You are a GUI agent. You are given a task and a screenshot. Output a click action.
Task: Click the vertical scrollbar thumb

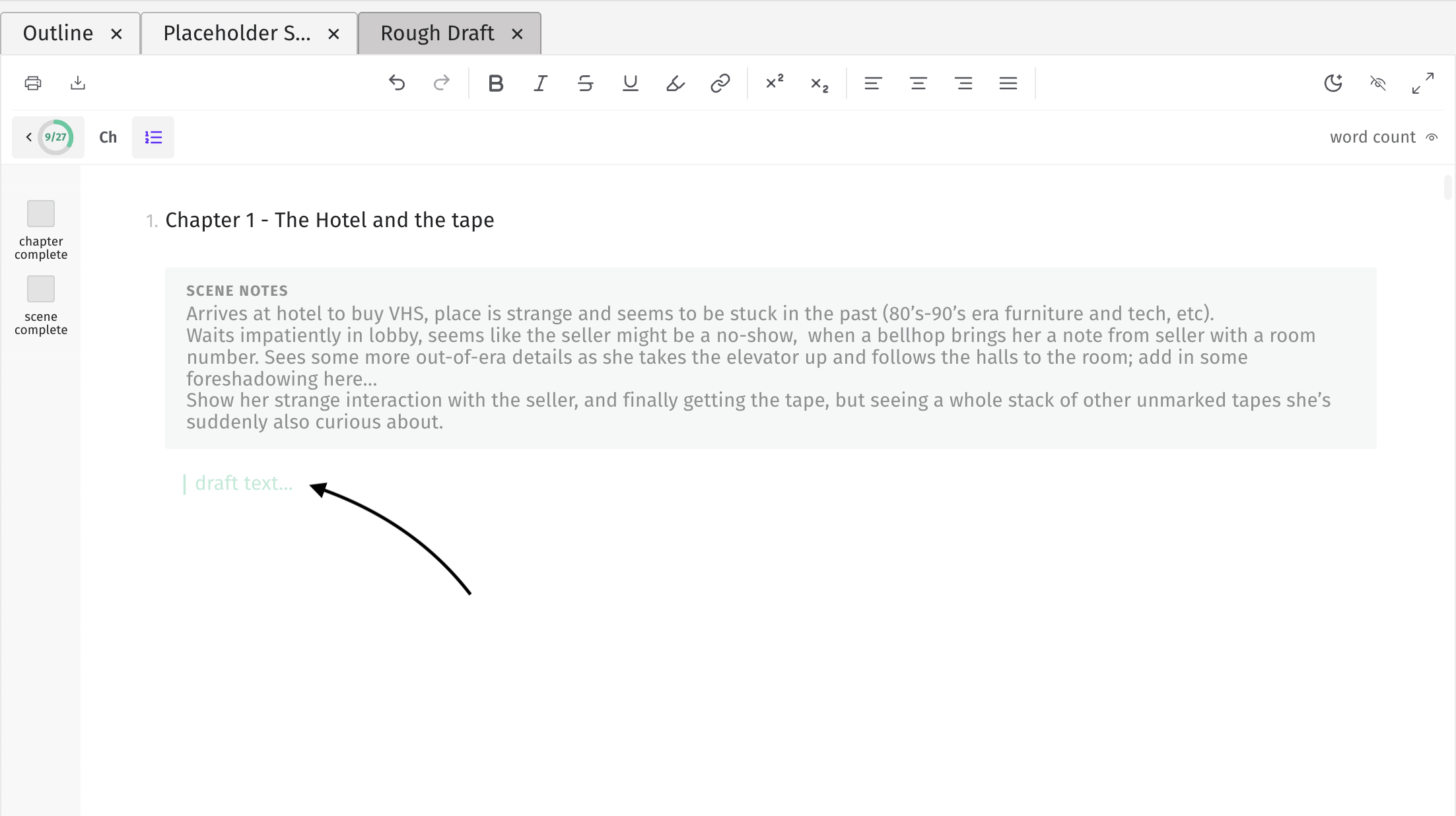coord(1447,187)
